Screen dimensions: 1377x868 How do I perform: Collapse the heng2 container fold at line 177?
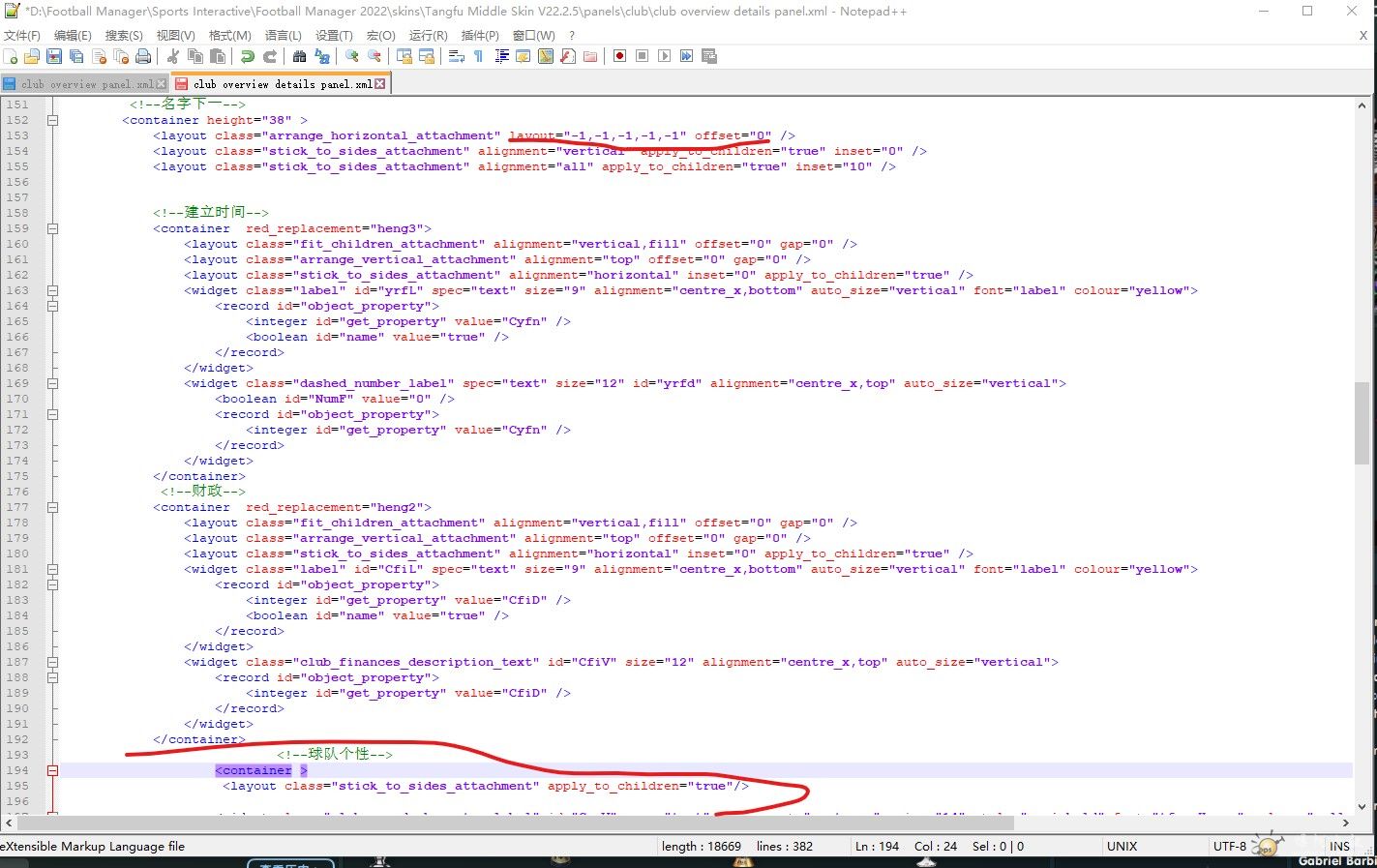coord(53,507)
